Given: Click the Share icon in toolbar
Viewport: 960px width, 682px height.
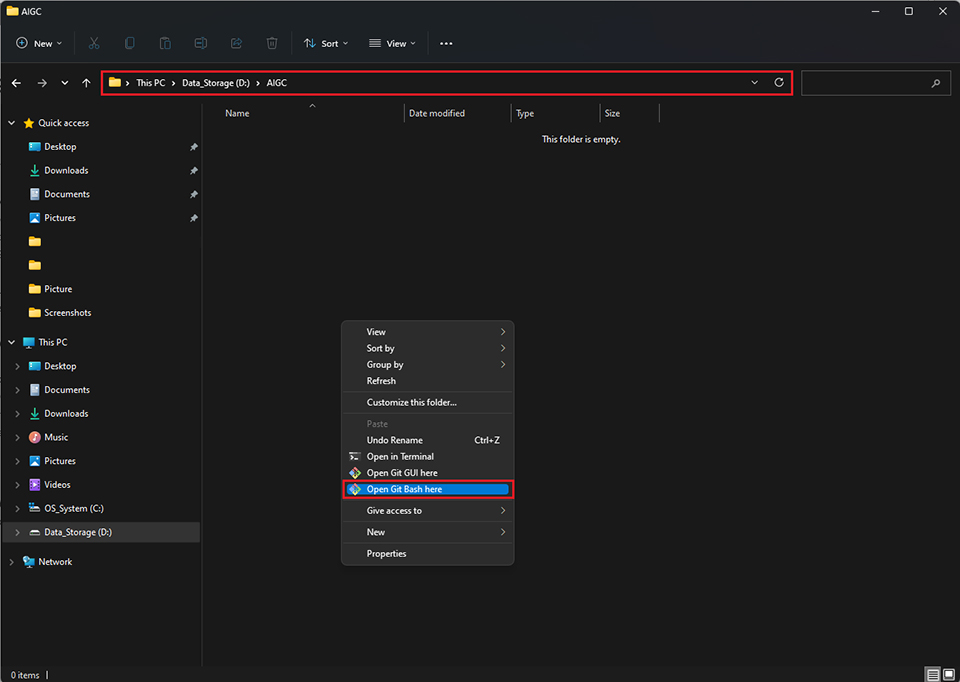Looking at the screenshot, I should [236, 44].
